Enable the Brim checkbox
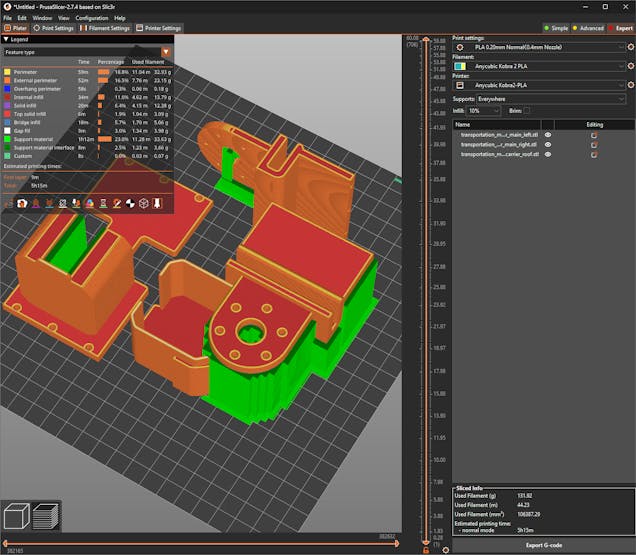636x555 pixels. [527, 110]
